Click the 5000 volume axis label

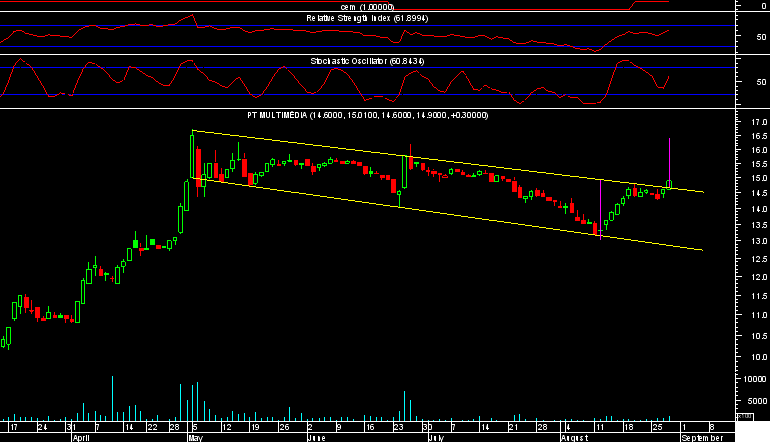757,401
